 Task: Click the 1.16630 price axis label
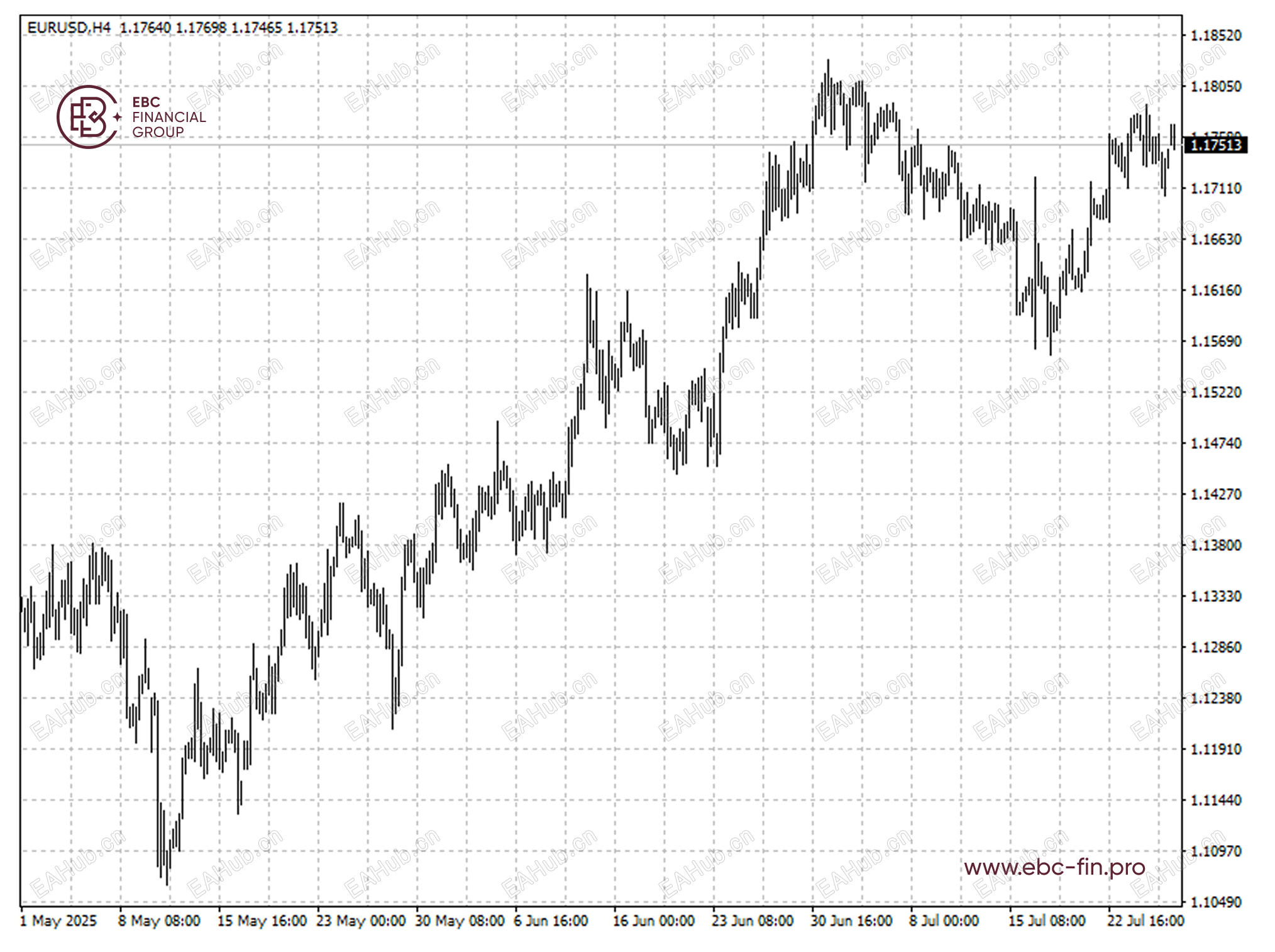[1216, 240]
